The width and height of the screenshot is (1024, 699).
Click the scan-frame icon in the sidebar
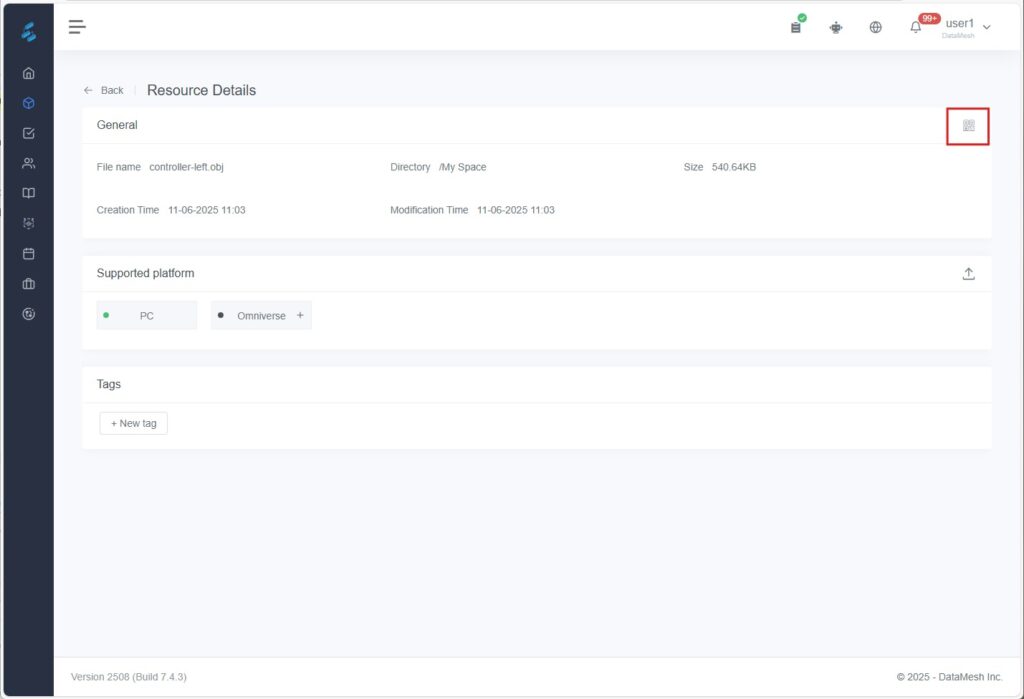click(29, 223)
